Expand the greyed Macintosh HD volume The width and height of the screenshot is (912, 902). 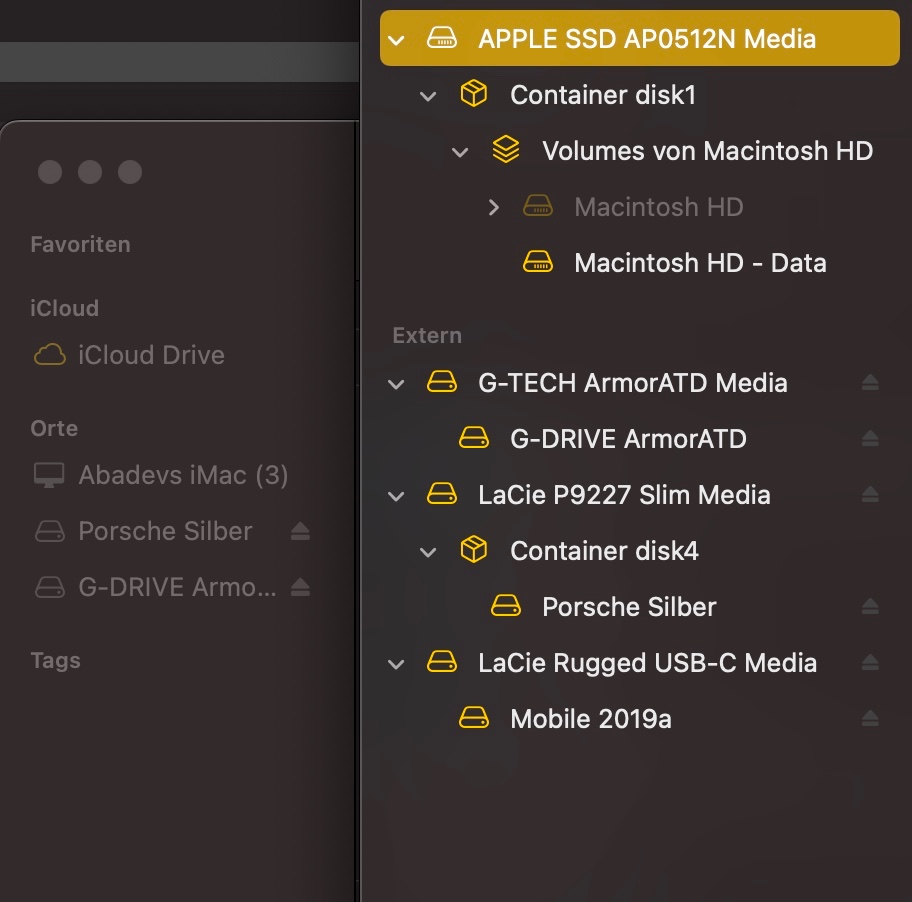tap(493, 207)
